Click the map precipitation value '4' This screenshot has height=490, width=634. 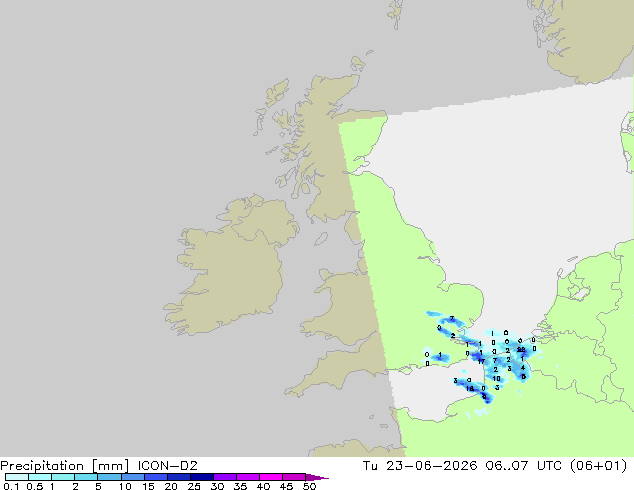pos(523,368)
